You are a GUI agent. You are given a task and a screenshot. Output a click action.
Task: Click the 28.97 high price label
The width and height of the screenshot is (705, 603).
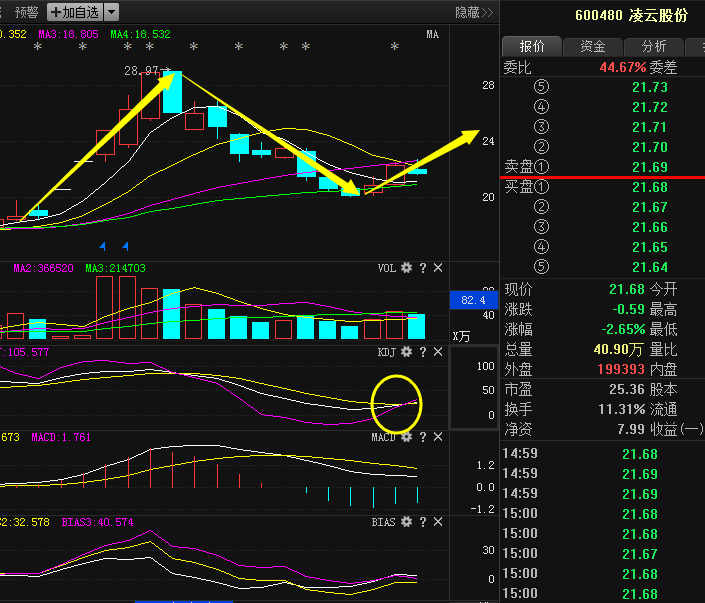141,71
